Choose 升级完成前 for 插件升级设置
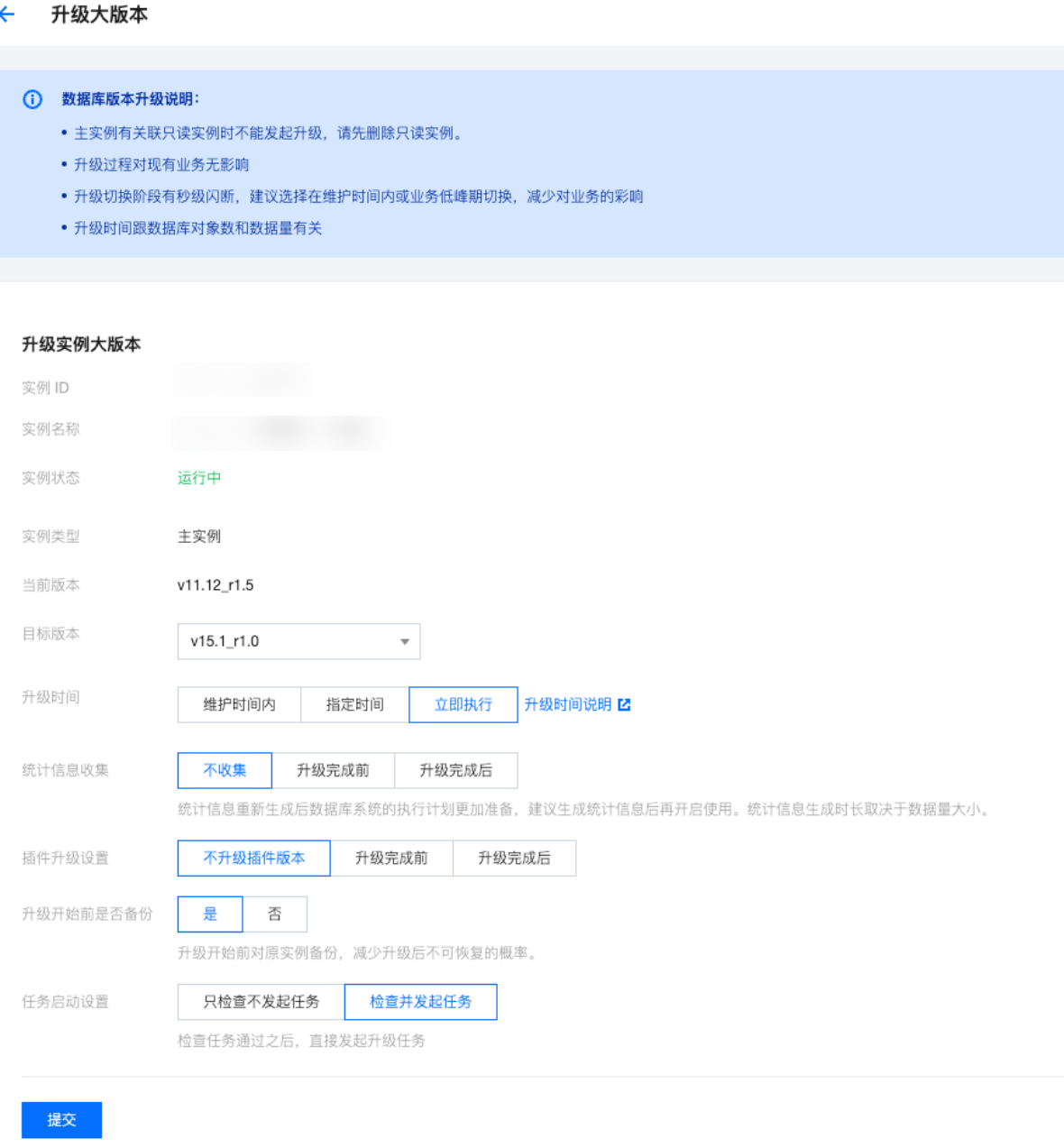This screenshot has height=1148, width=1064. coord(391,858)
